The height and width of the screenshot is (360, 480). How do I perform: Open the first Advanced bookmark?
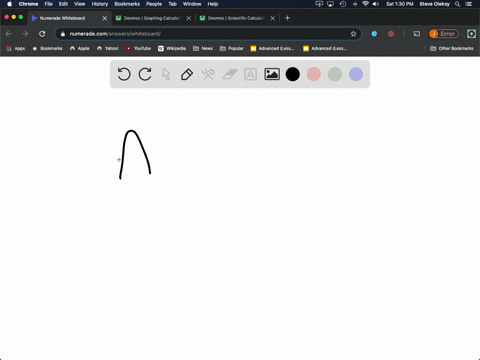tap(272, 48)
